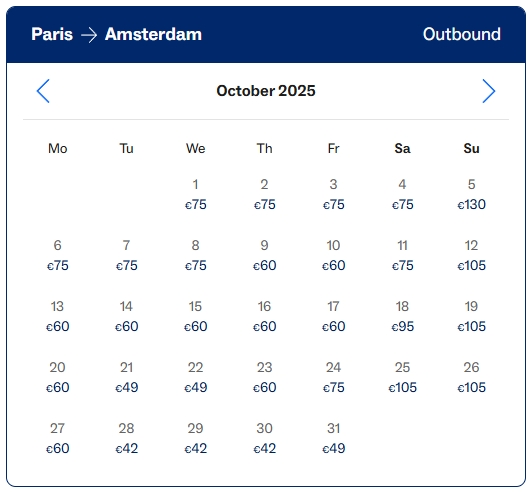The height and width of the screenshot is (492, 531).
Task: Choose October 24 at €75
Action: tap(334, 377)
